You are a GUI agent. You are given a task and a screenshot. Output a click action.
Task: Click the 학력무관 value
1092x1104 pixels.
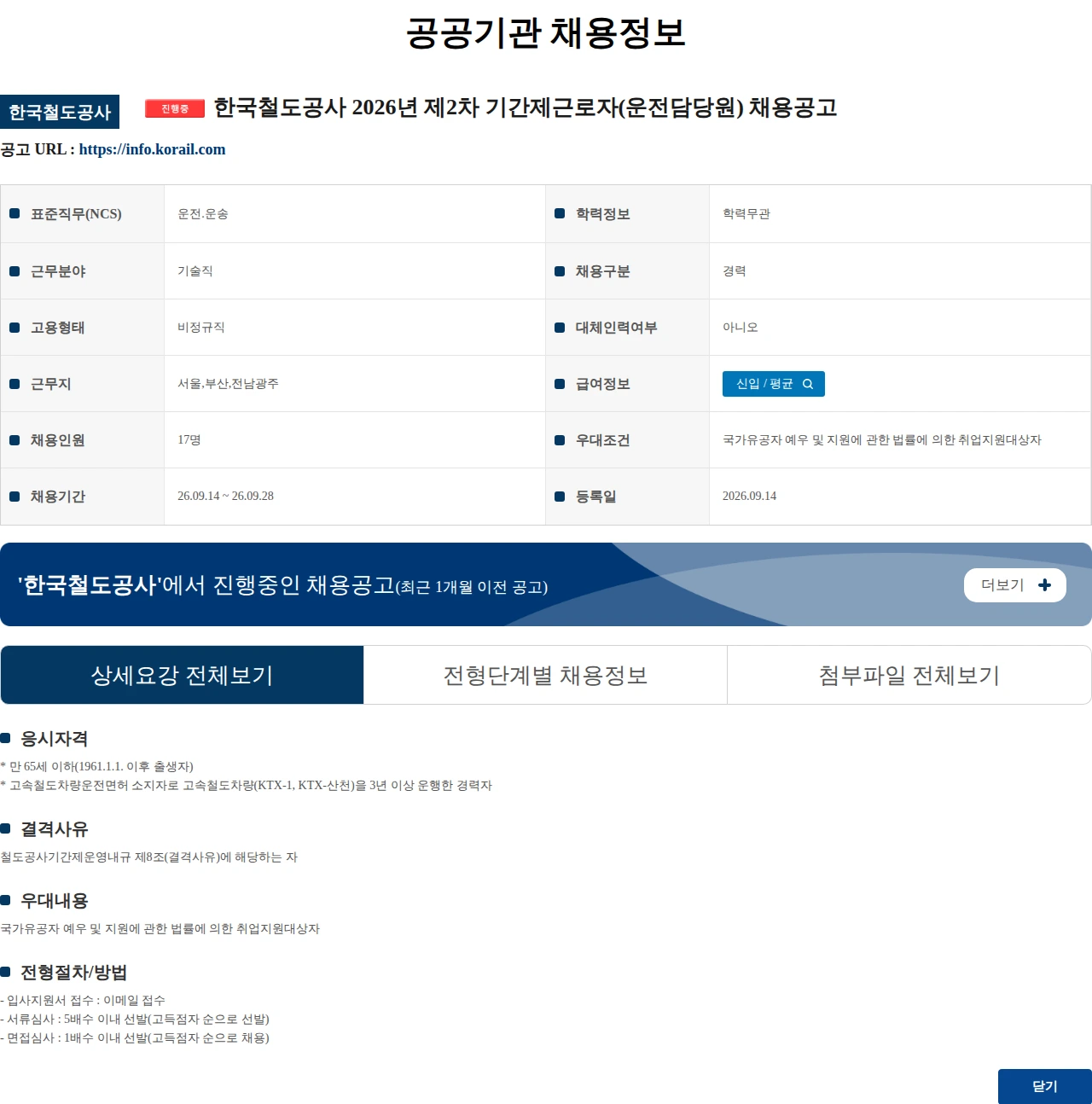click(746, 214)
